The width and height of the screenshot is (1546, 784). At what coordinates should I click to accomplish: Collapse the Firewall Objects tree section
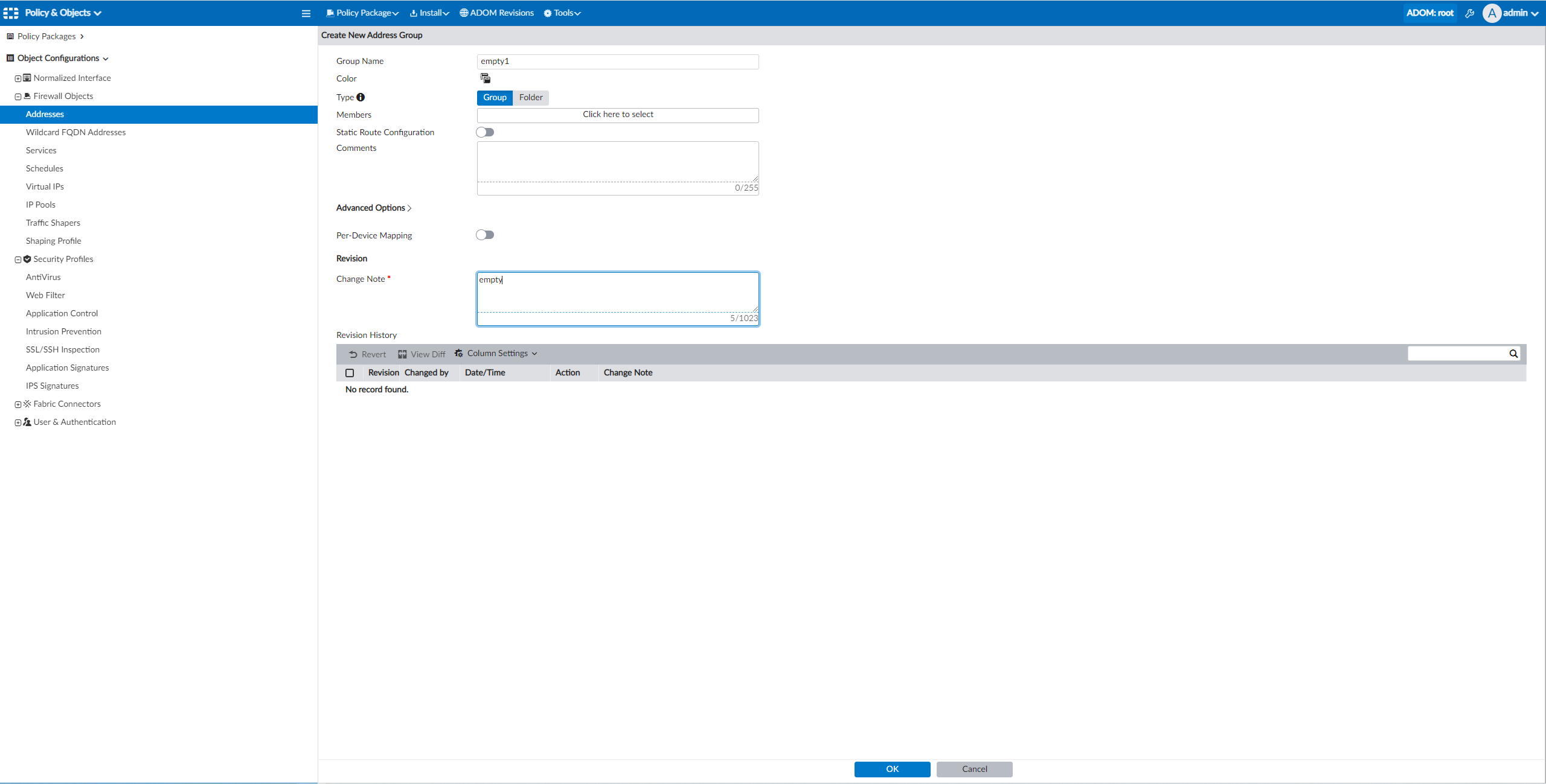18,95
